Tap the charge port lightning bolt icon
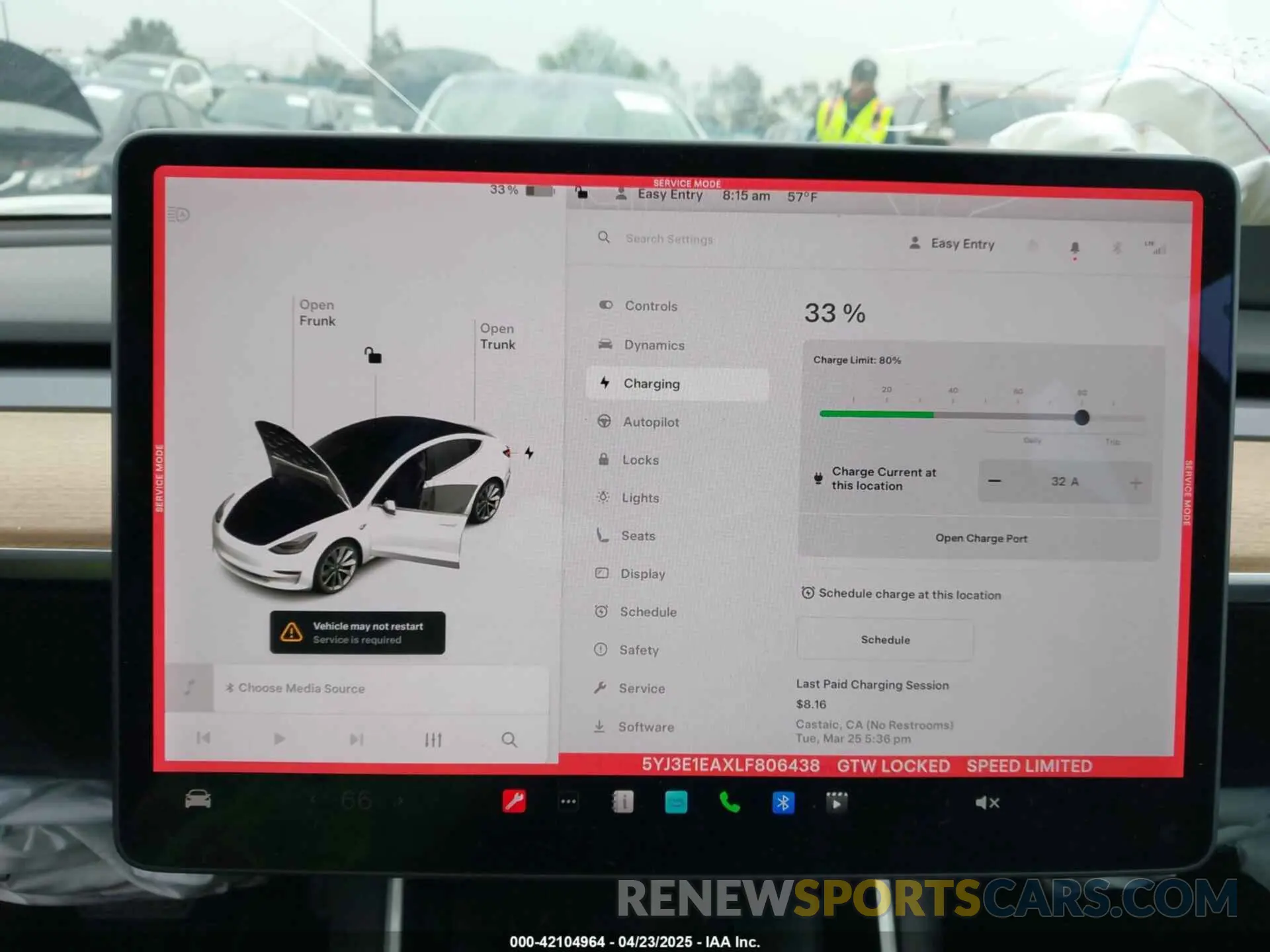The image size is (1270, 952). [x=529, y=453]
